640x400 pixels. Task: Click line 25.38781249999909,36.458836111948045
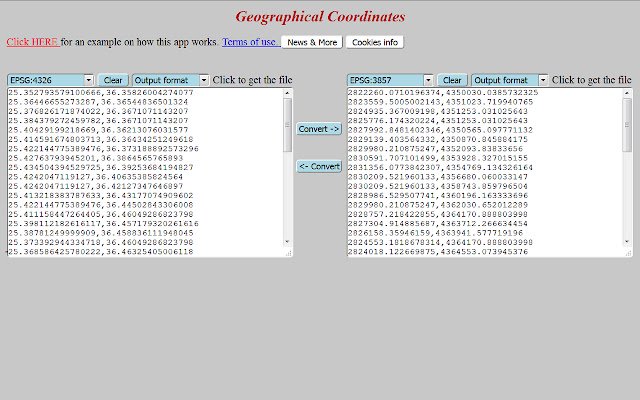click(101, 233)
